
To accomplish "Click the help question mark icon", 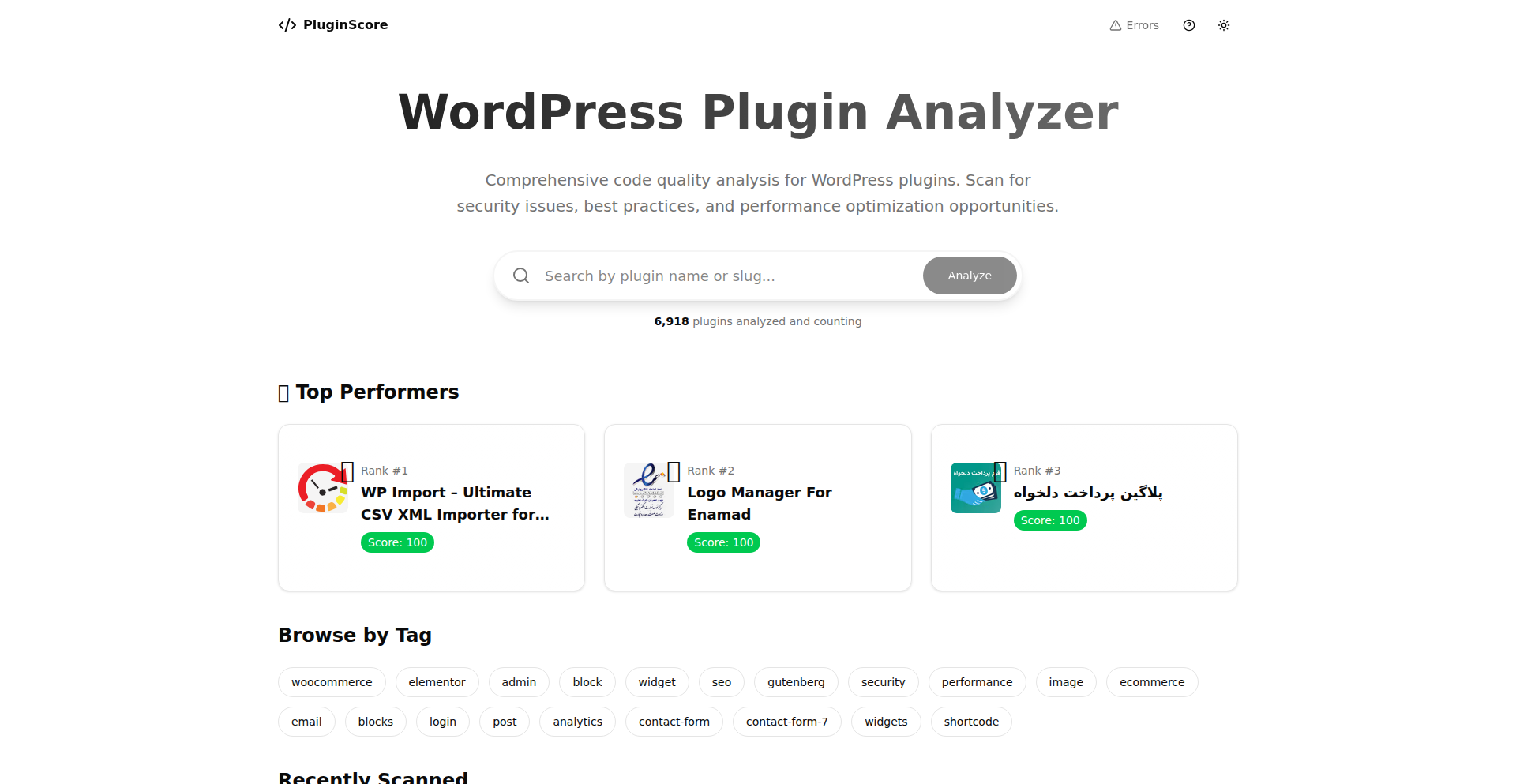I will tap(1188, 25).
